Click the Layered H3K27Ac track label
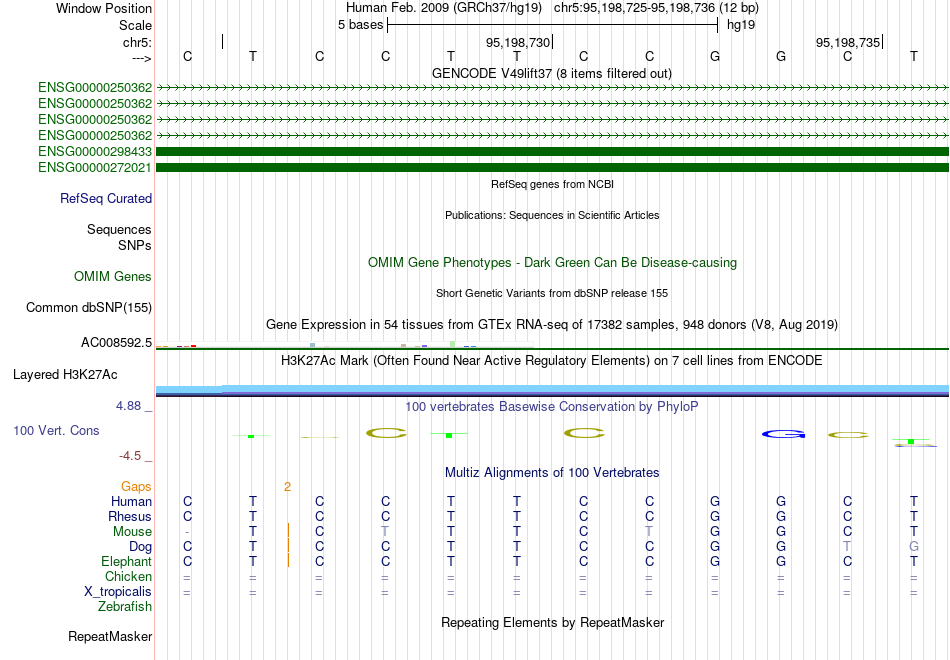 [x=65, y=375]
